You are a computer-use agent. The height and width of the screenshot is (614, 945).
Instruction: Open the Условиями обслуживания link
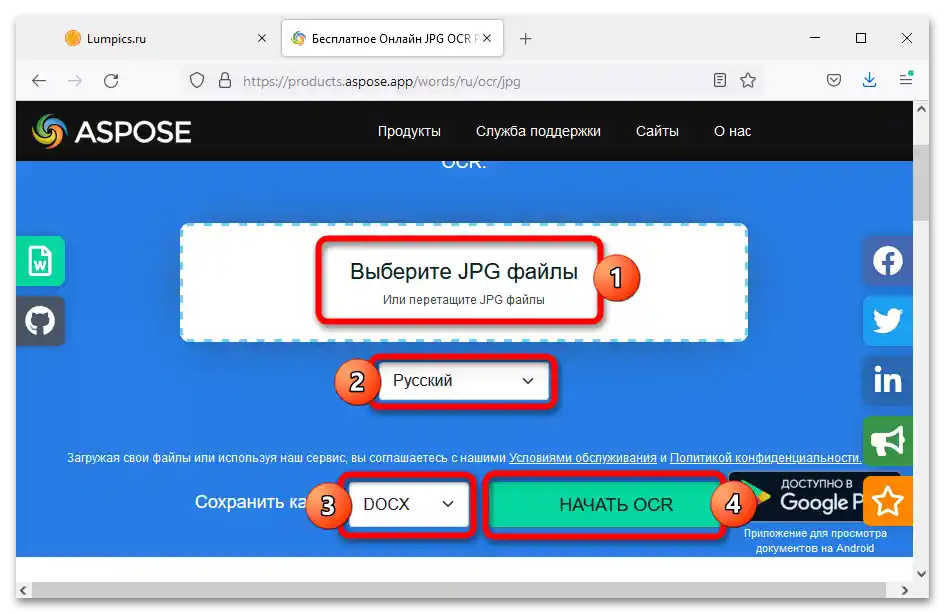click(x=583, y=458)
